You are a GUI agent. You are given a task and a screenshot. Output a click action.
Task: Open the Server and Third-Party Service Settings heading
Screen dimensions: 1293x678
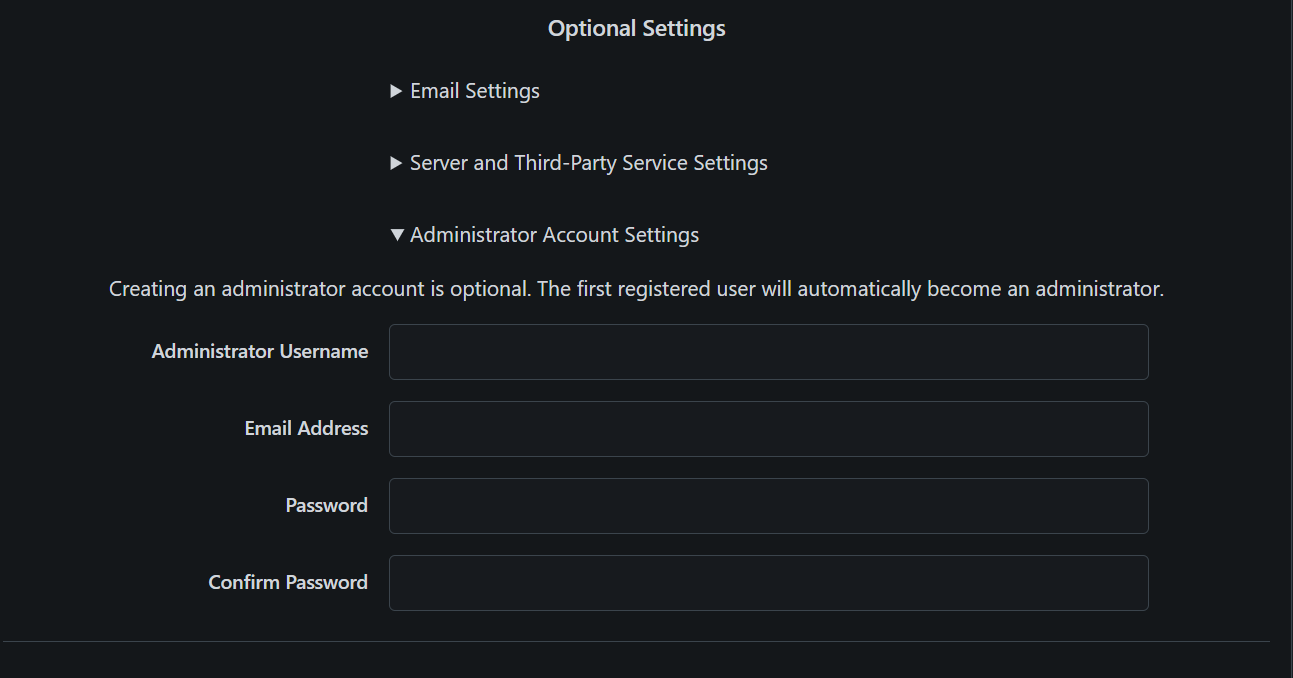point(588,162)
